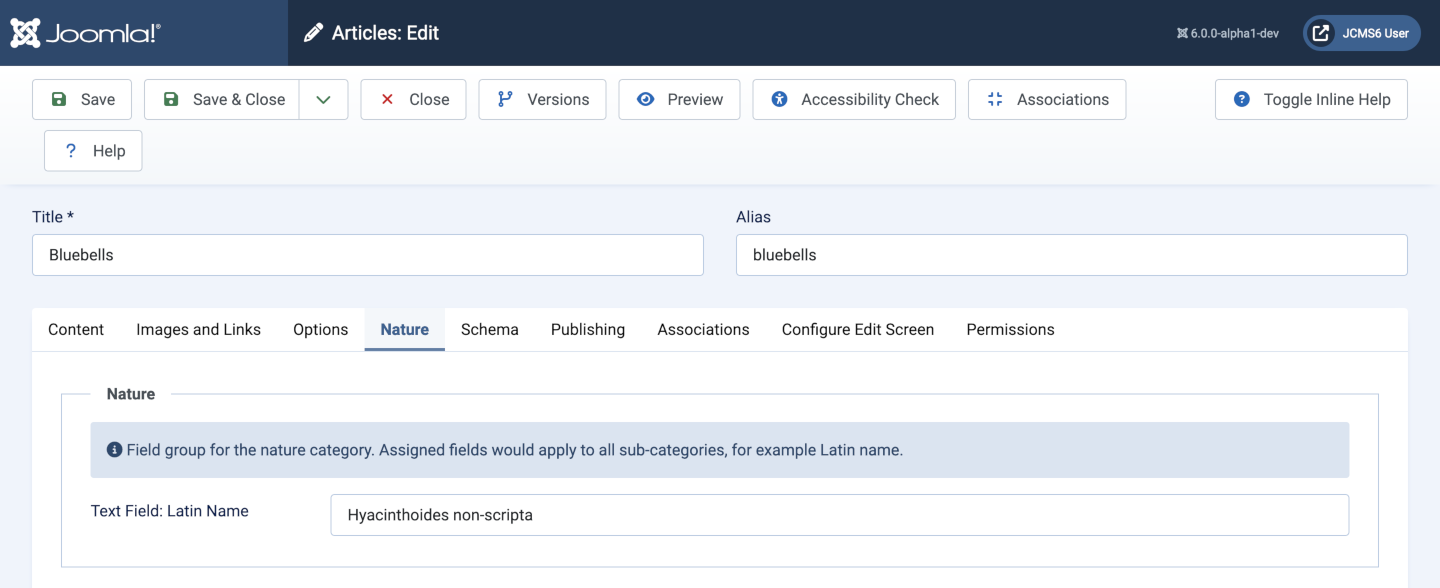The height and width of the screenshot is (588, 1440).
Task: Click the info circle in the Nature notice
Action: tap(113, 449)
